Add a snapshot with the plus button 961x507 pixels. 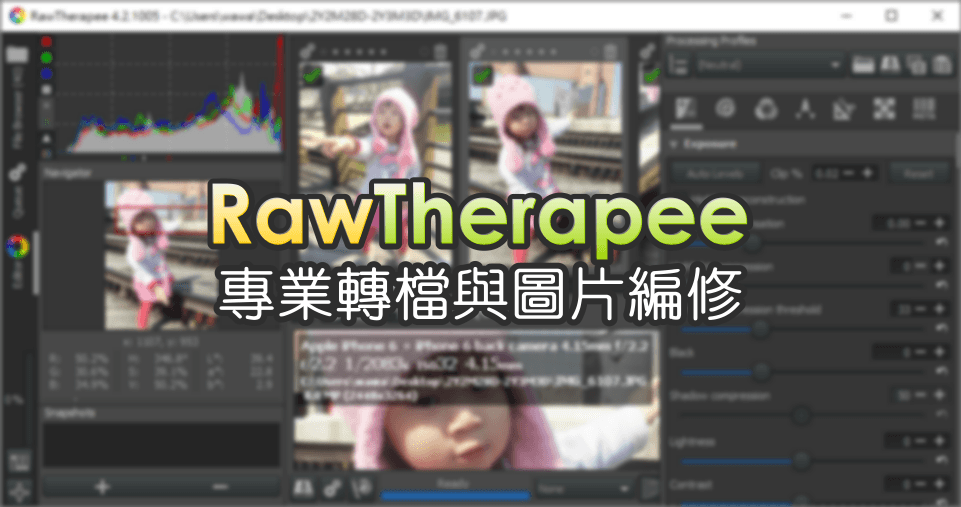pos(102,487)
